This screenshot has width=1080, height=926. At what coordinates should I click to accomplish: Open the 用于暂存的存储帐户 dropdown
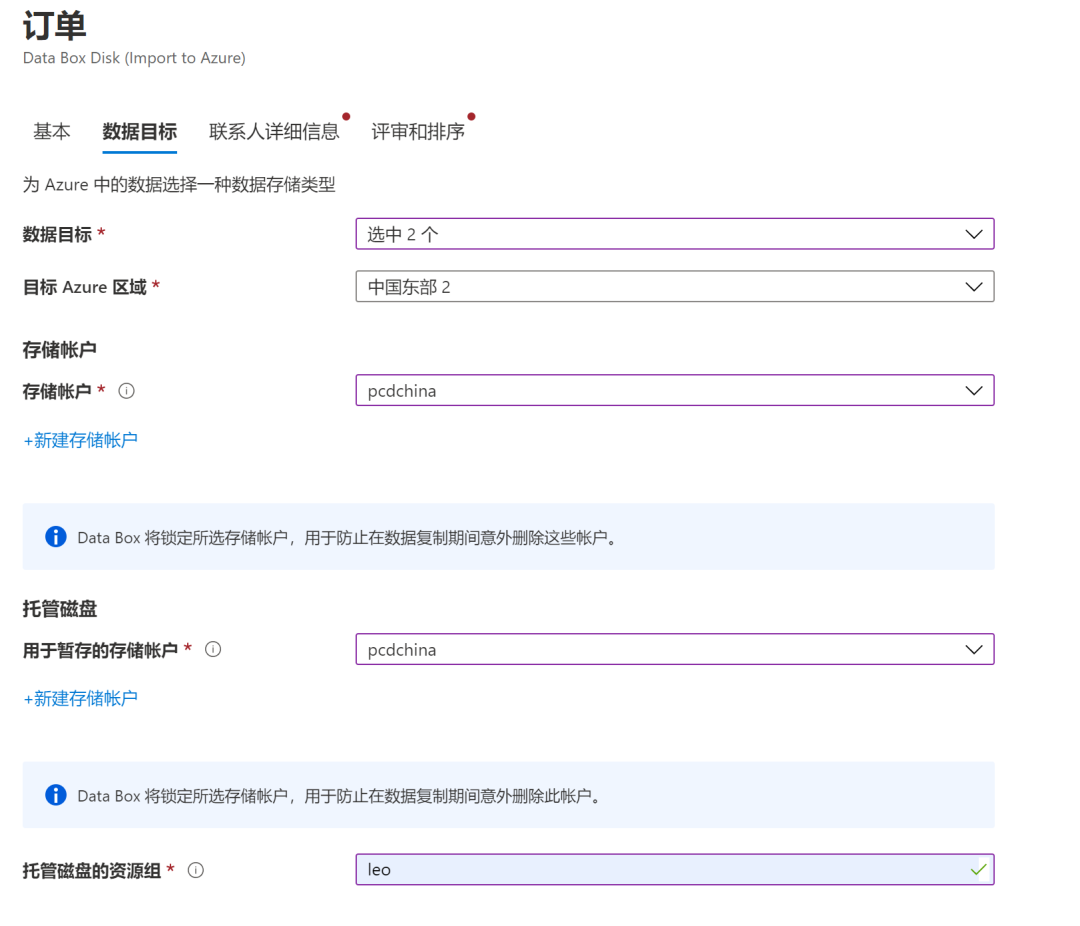click(675, 650)
